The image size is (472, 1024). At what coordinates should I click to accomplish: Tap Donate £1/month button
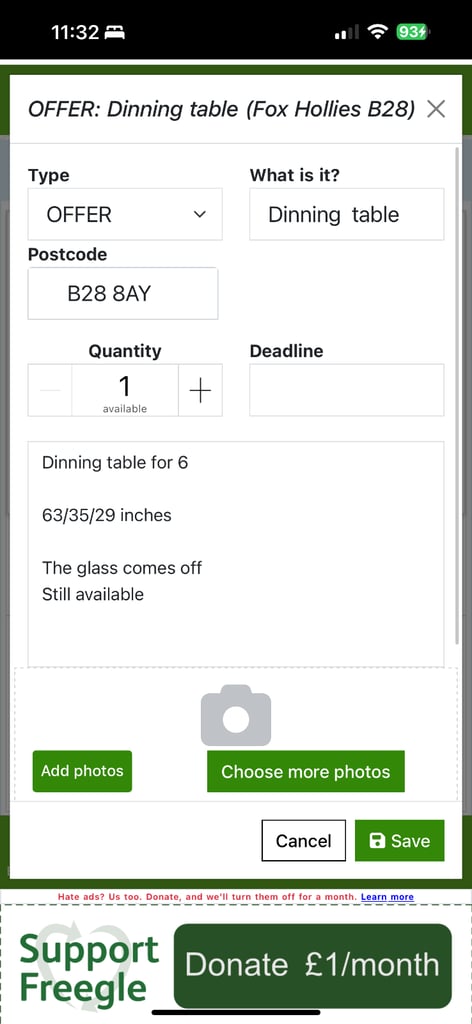point(312,965)
